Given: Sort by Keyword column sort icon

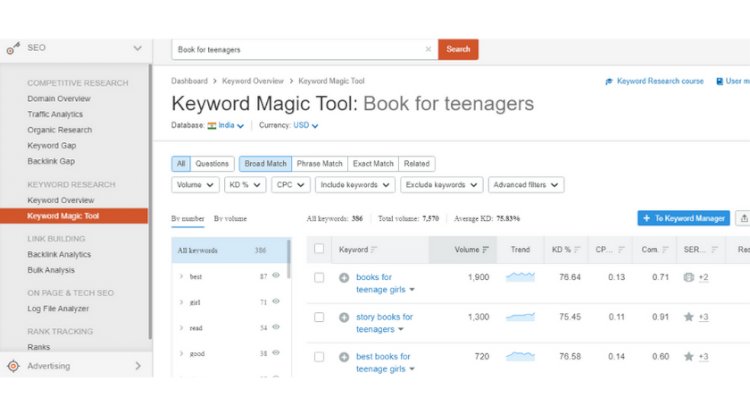Looking at the screenshot, I should tap(374, 250).
